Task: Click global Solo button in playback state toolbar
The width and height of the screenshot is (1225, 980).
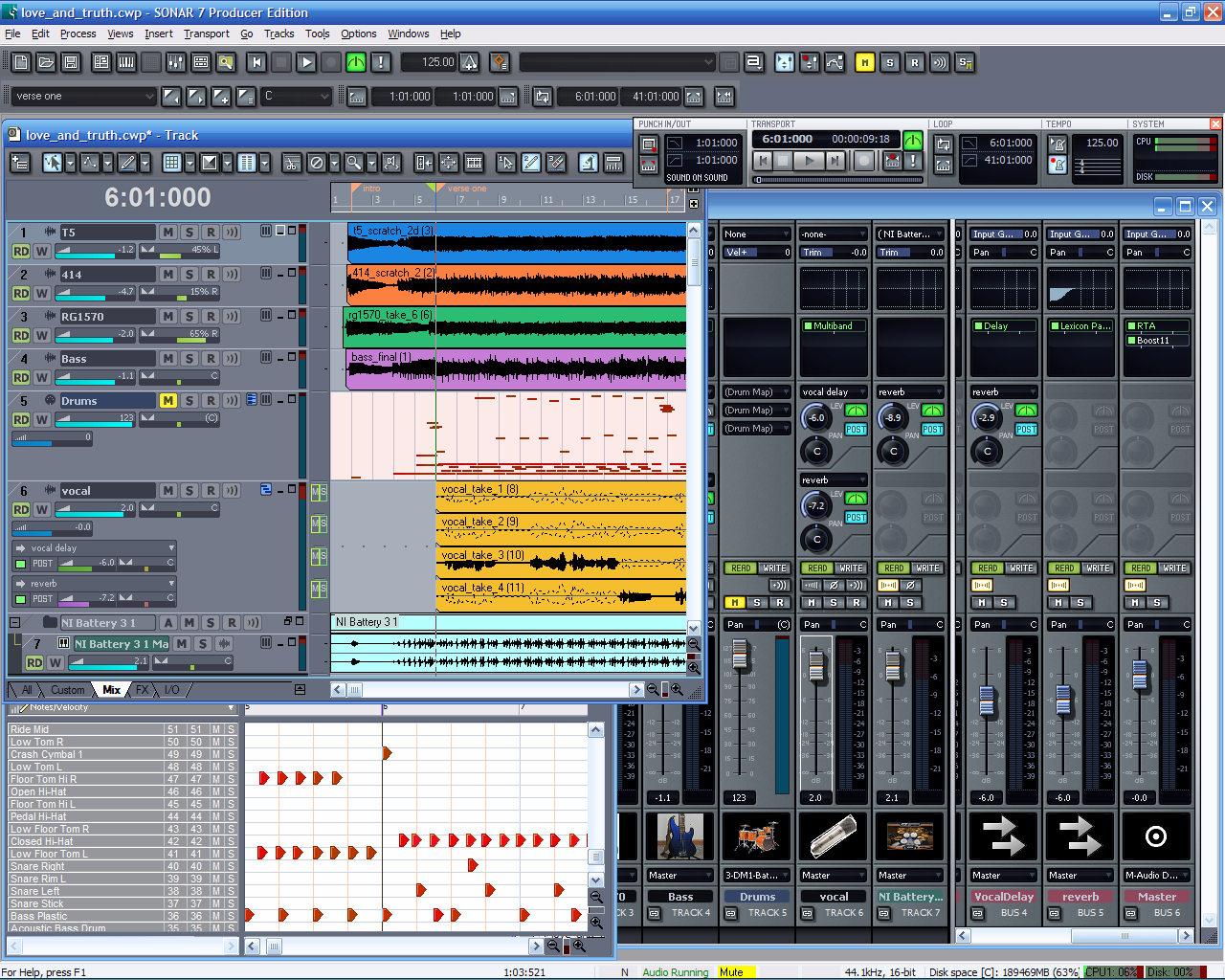Action: click(x=890, y=62)
